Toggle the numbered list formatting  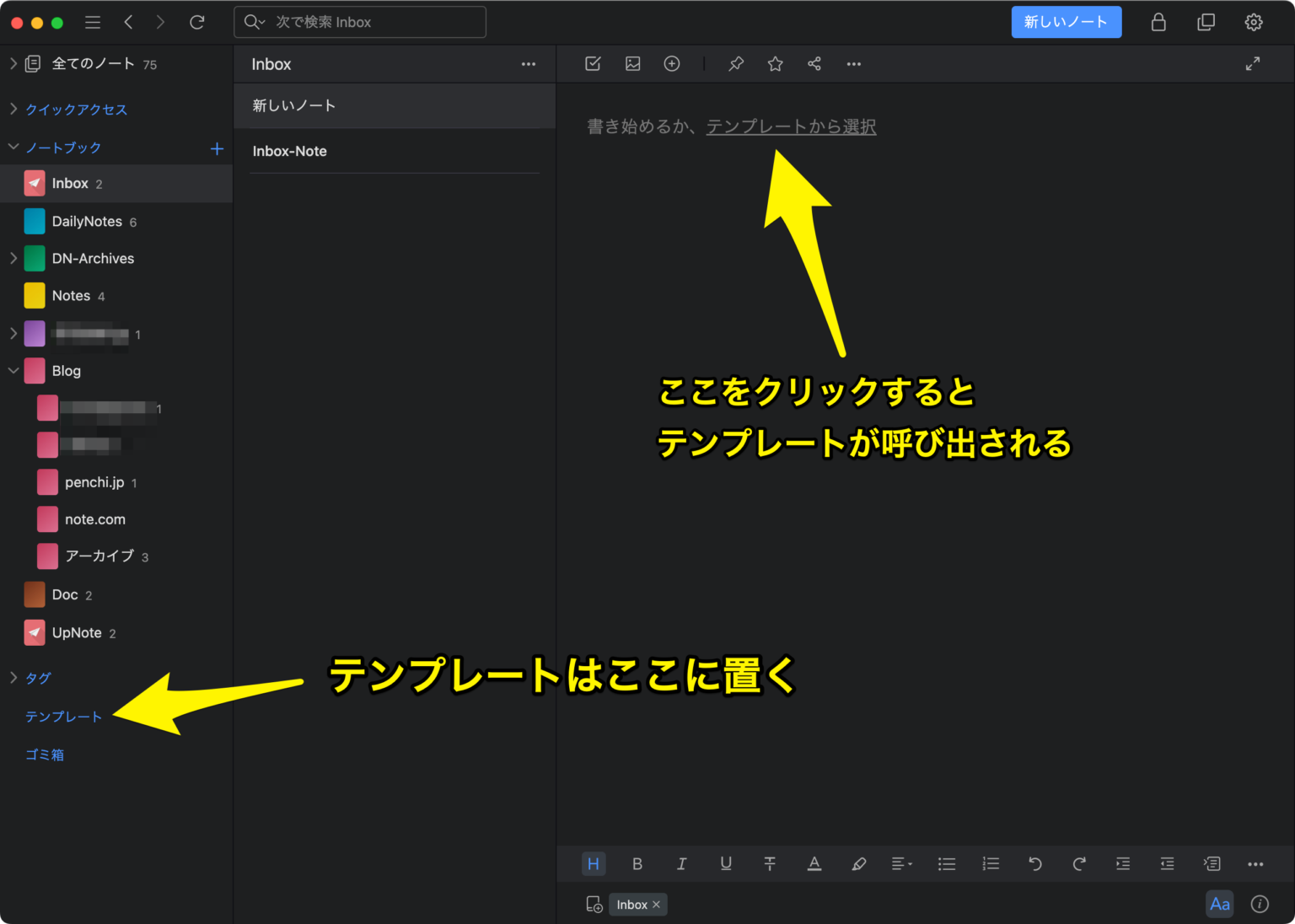point(991,863)
